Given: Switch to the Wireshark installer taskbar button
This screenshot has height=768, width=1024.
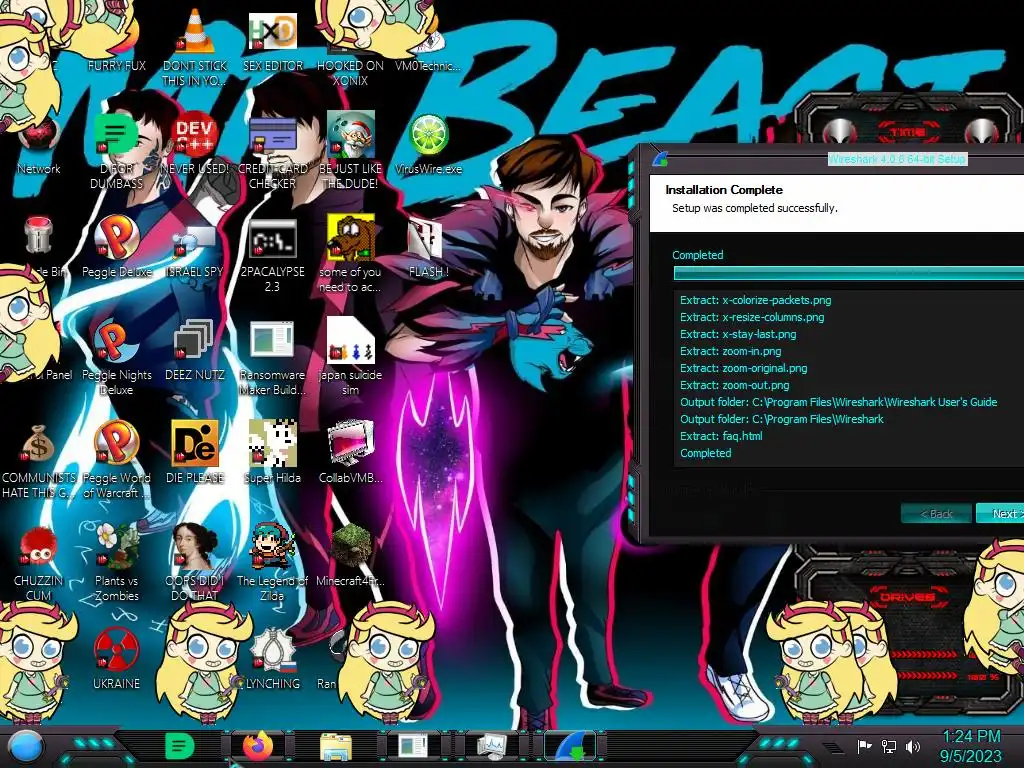Looking at the screenshot, I should pos(570,746).
